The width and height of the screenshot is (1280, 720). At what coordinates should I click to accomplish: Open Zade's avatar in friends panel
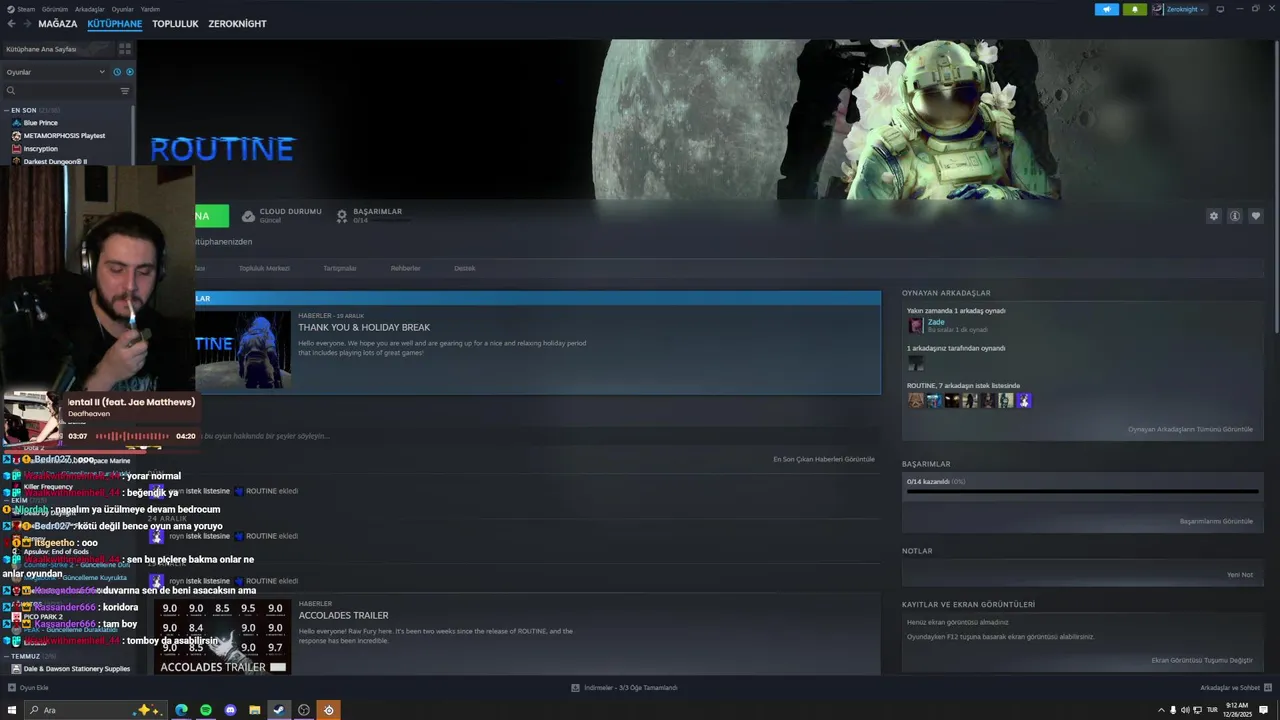915,325
